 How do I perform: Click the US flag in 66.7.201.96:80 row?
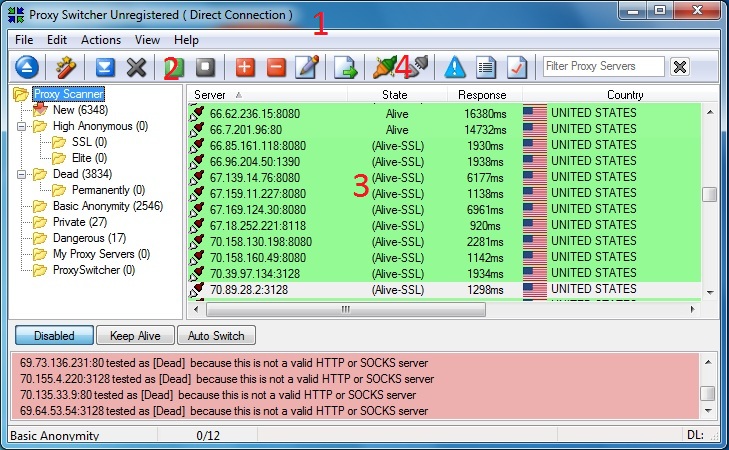(535, 129)
